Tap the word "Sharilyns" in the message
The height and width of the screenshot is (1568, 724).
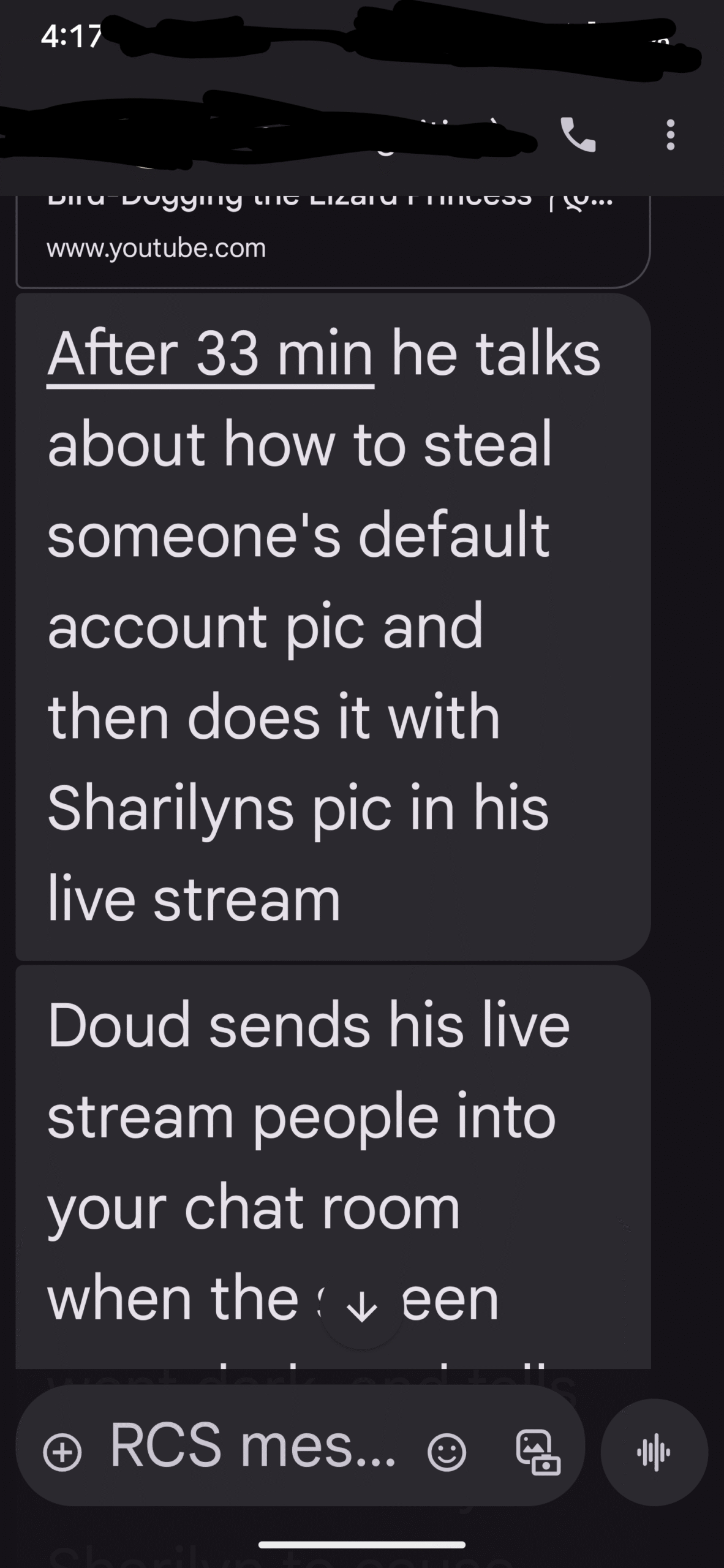click(171, 809)
